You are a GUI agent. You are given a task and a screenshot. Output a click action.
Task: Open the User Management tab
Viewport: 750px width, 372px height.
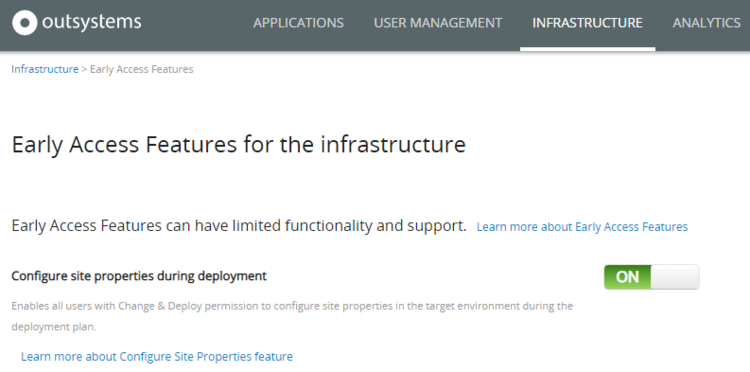[438, 23]
